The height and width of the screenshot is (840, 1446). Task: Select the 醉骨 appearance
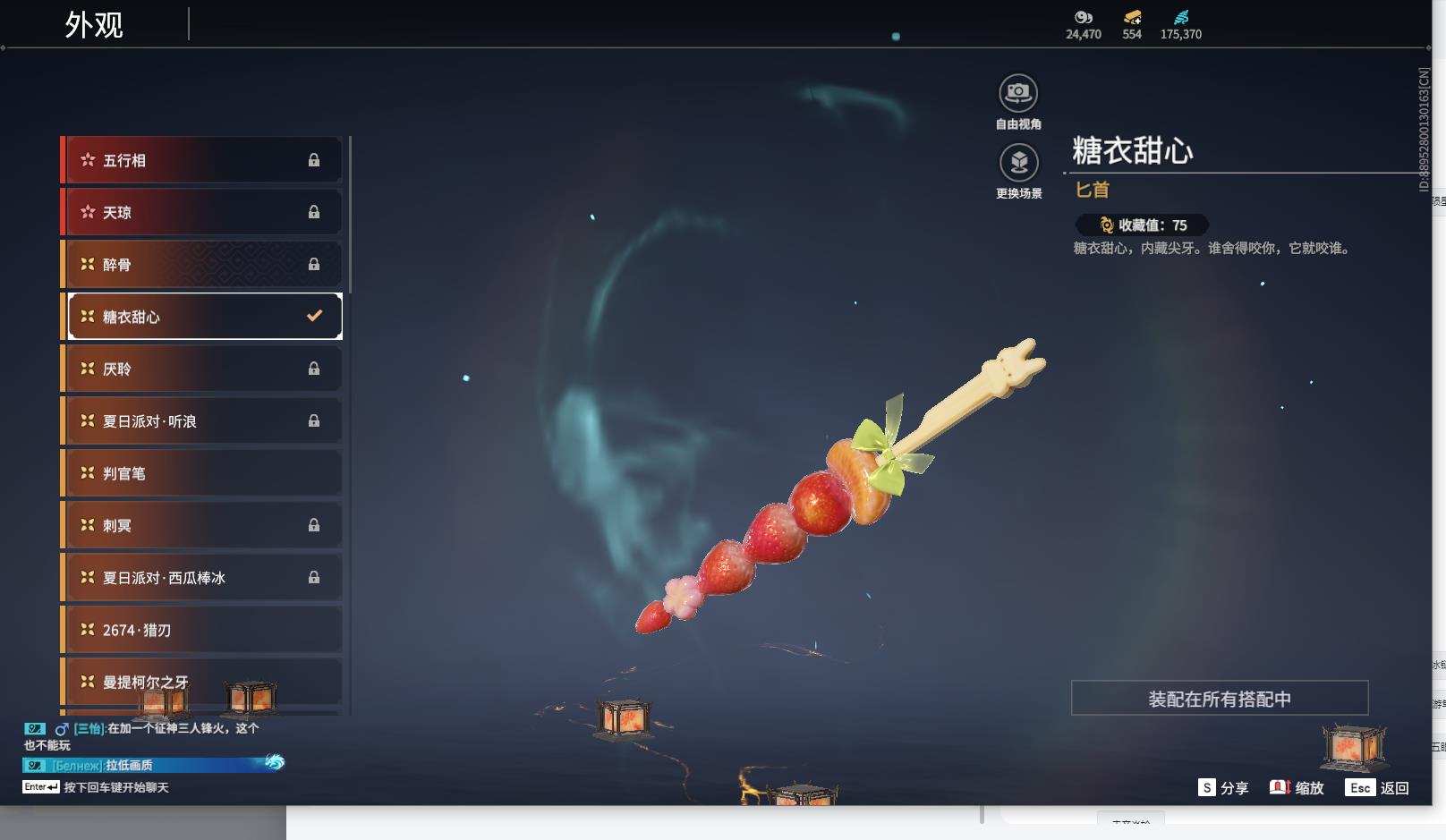[x=202, y=264]
